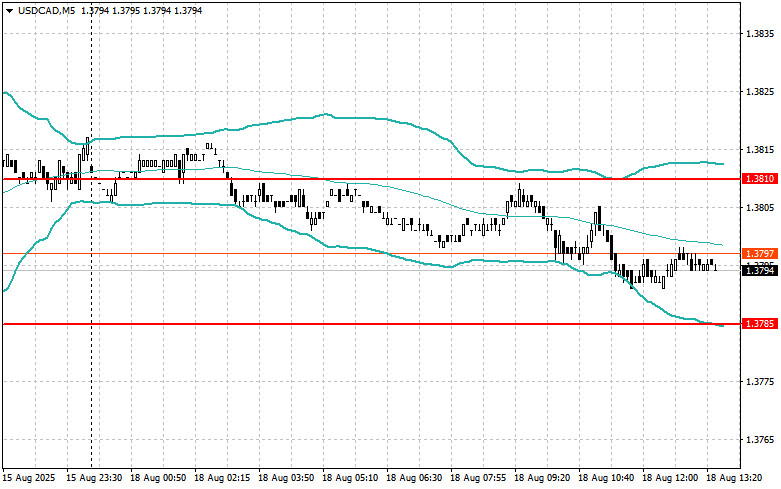Select the 1.3805 price scale value
781x489 pixels.
click(x=761, y=208)
